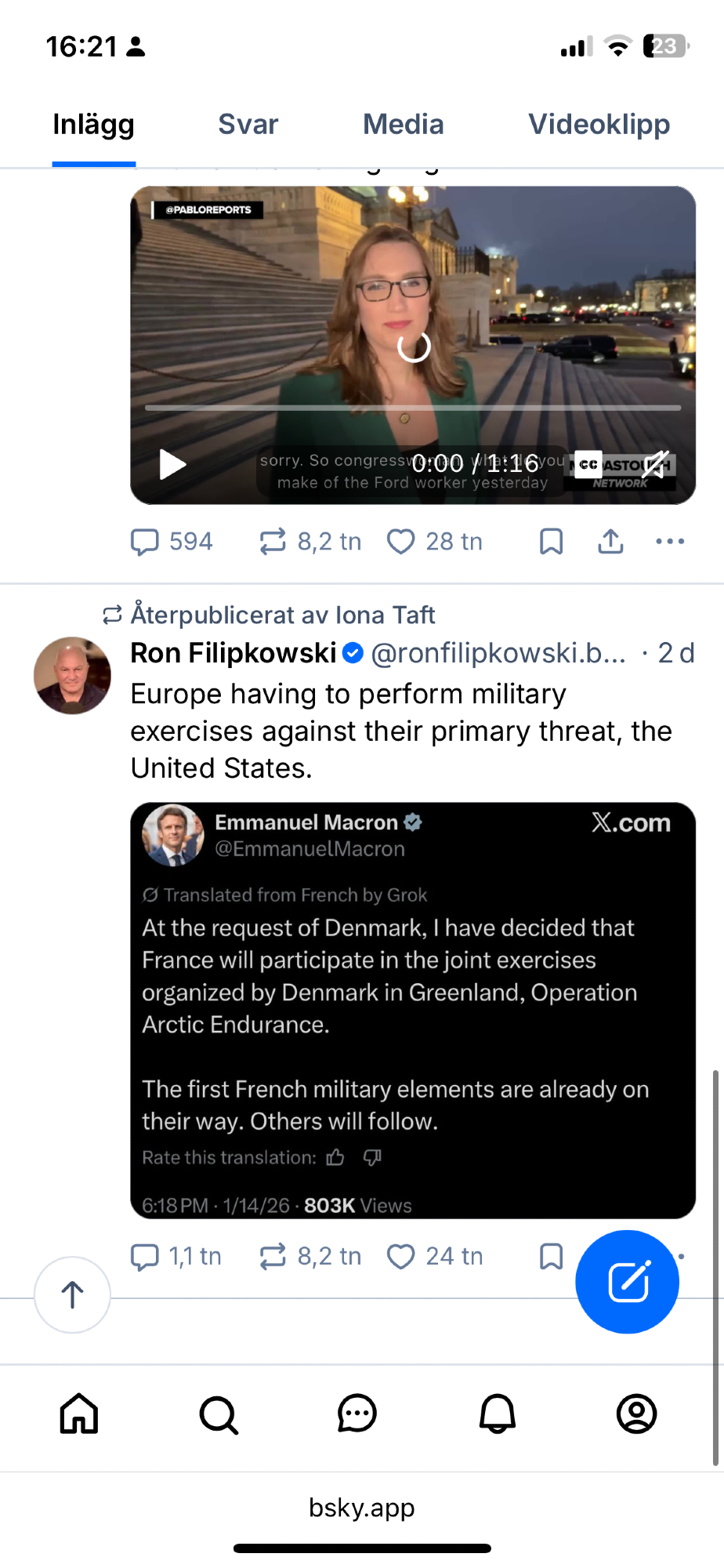Like the video post with 28 tn likes
This screenshot has width=724, height=1568.
point(401,541)
